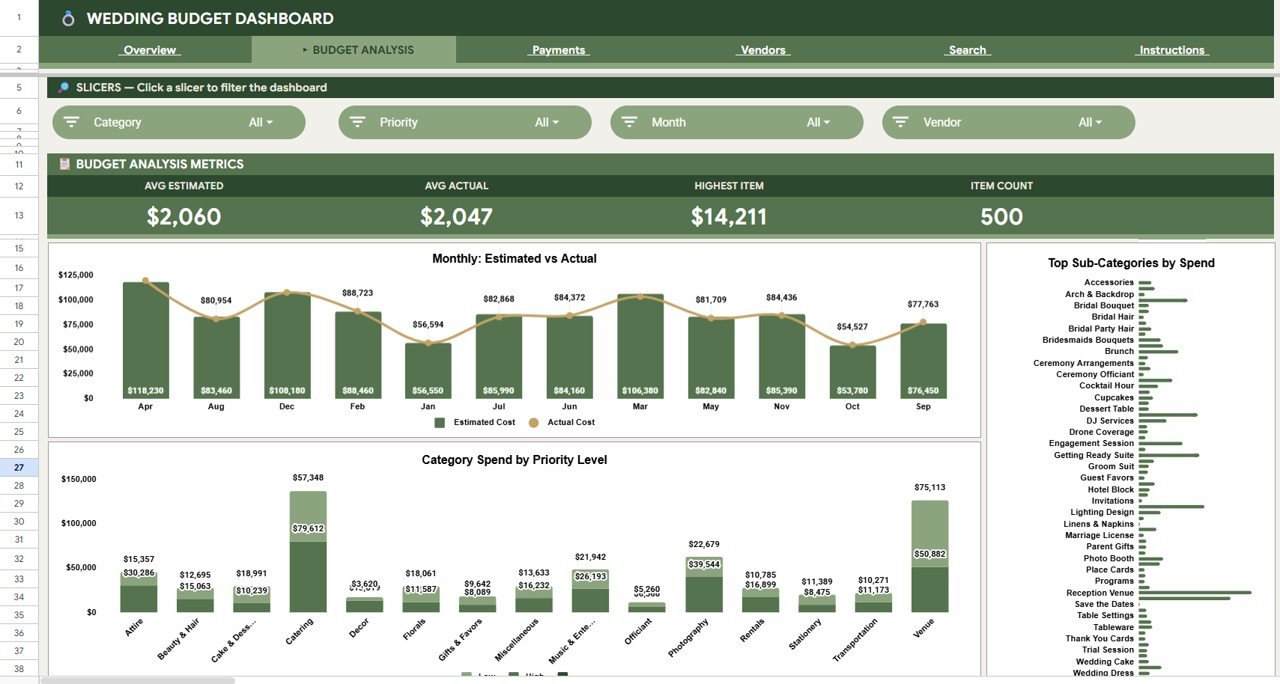The width and height of the screenshot is (1280, 684).
Task: Open the Month slicer All dropdown
Action: pyautogui.click(x=820, y=121)
